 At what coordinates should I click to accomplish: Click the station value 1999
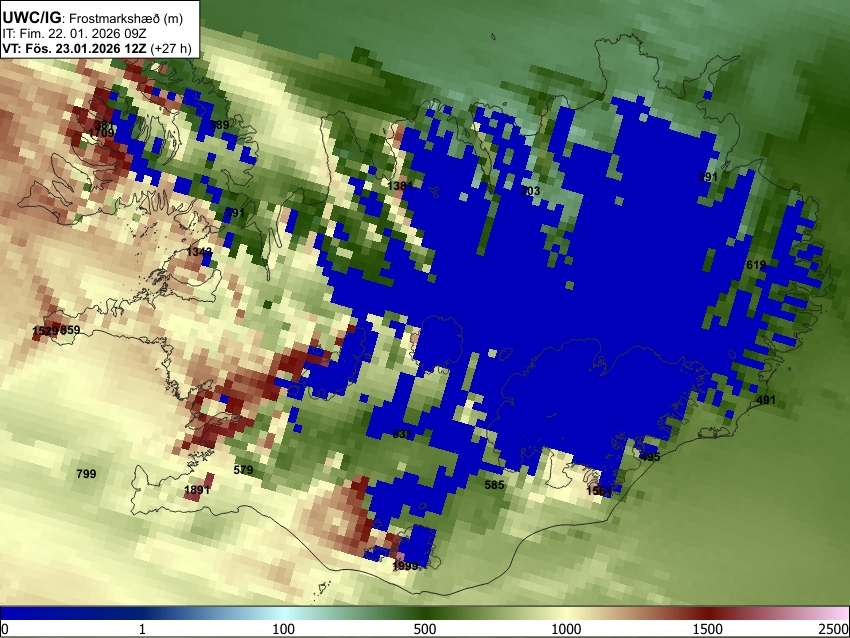pyautogui.click(x=405, y=566)
